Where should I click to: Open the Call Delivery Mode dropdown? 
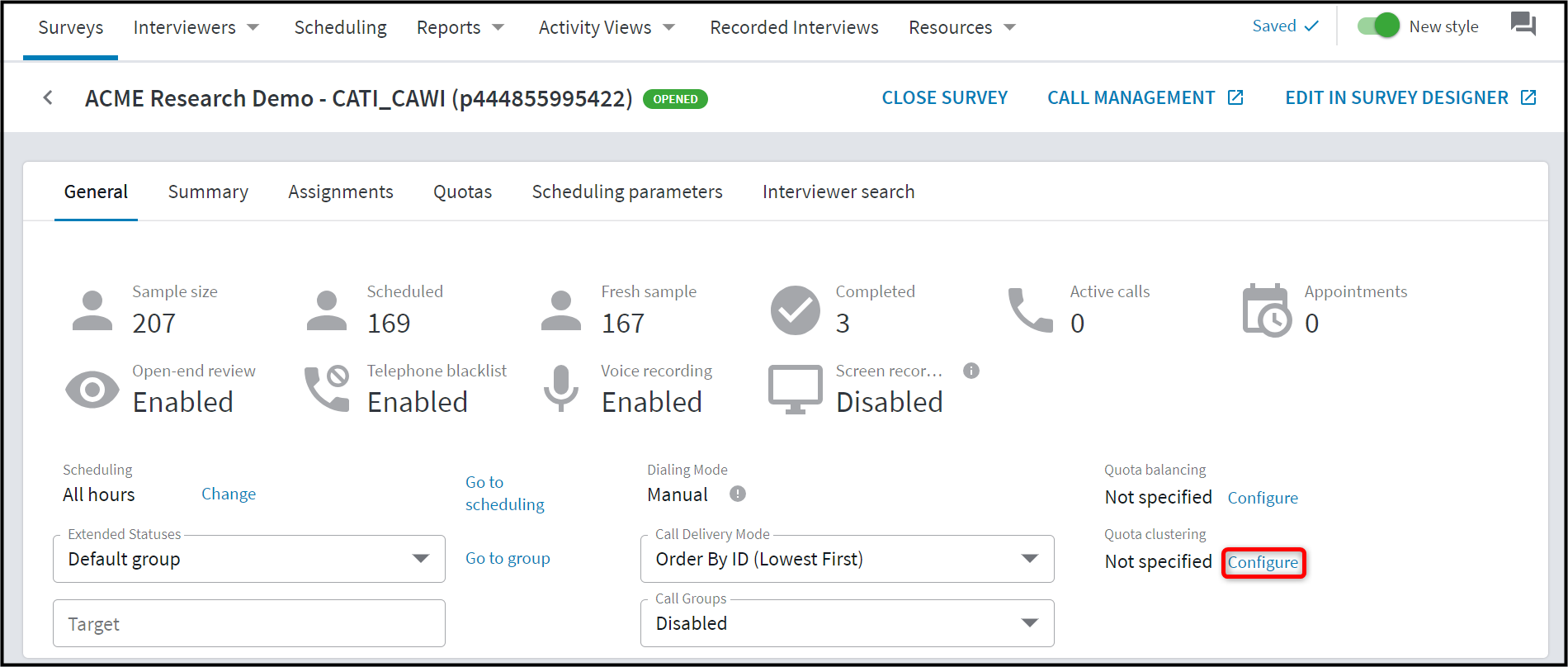pyautogui.click(x=848, y=559)
